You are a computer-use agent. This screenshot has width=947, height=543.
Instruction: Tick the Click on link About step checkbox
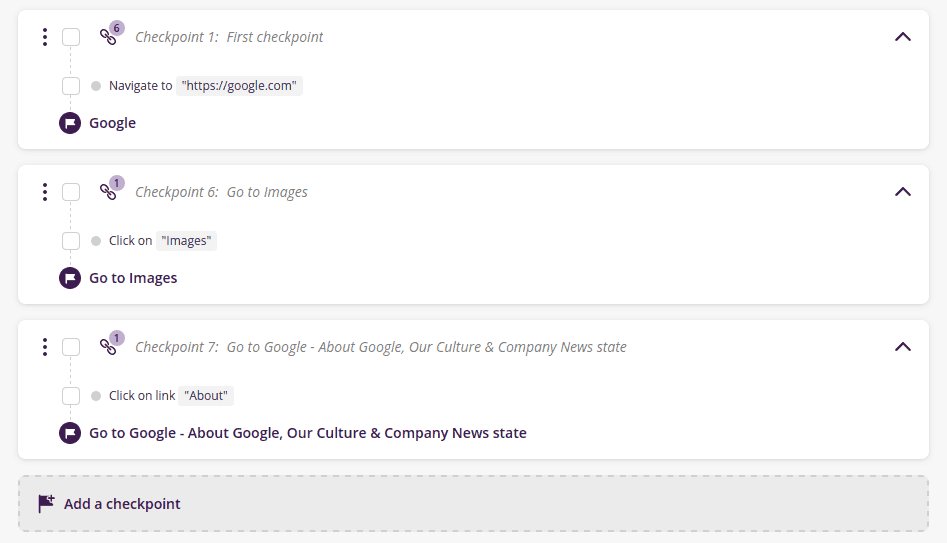[x=71, y=396]
